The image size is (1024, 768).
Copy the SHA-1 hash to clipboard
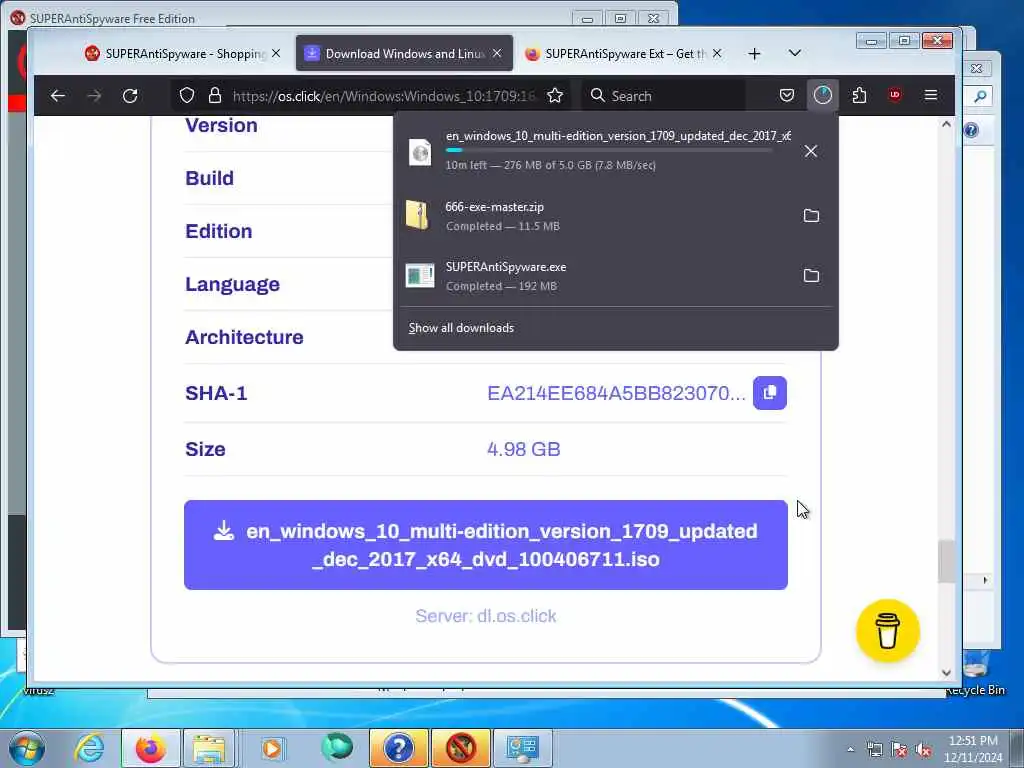pyautogui.click(x=770, y=393)
